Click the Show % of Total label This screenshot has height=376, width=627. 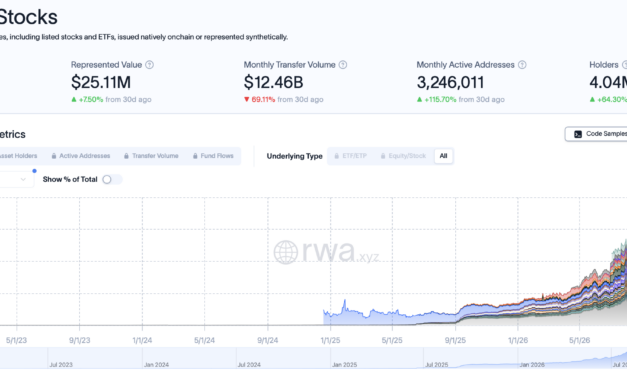[x=70, y=180]
